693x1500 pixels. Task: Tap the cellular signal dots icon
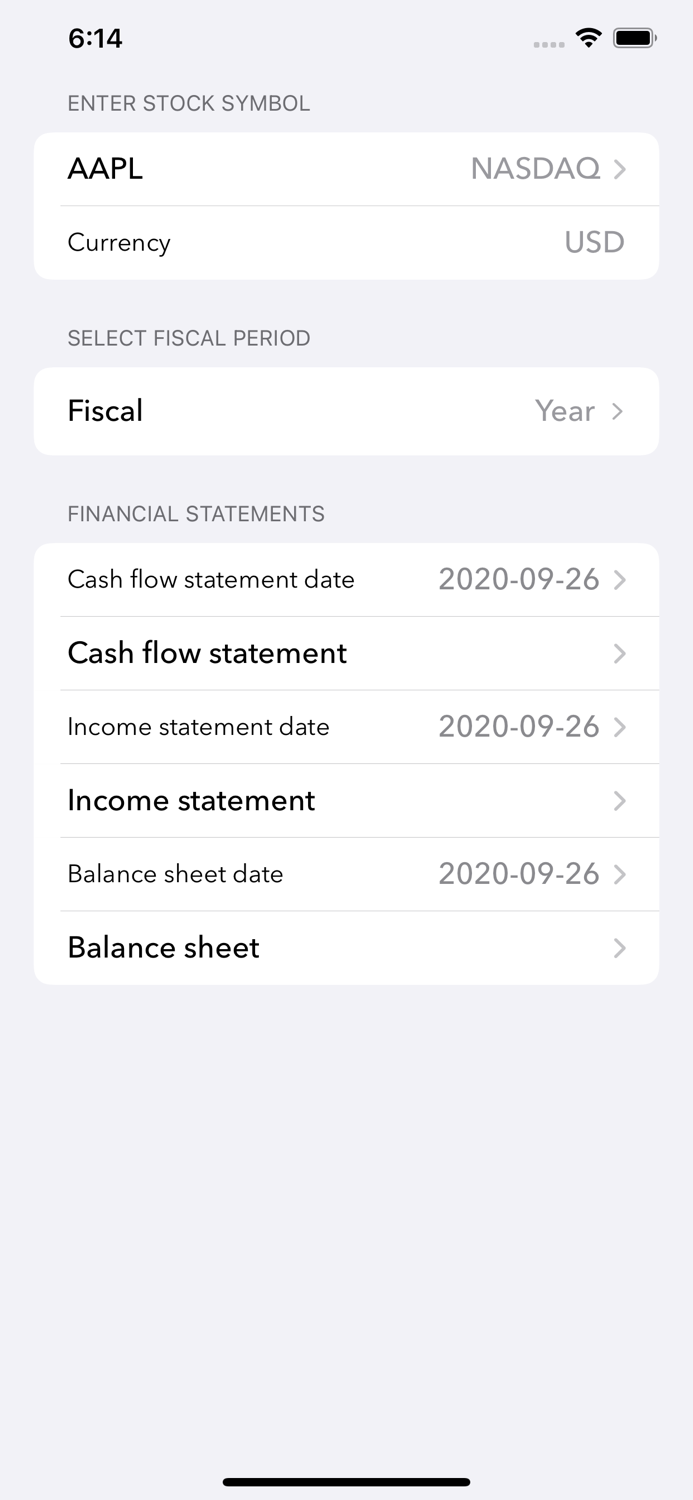pyautogui.click(x=548, y=42)
